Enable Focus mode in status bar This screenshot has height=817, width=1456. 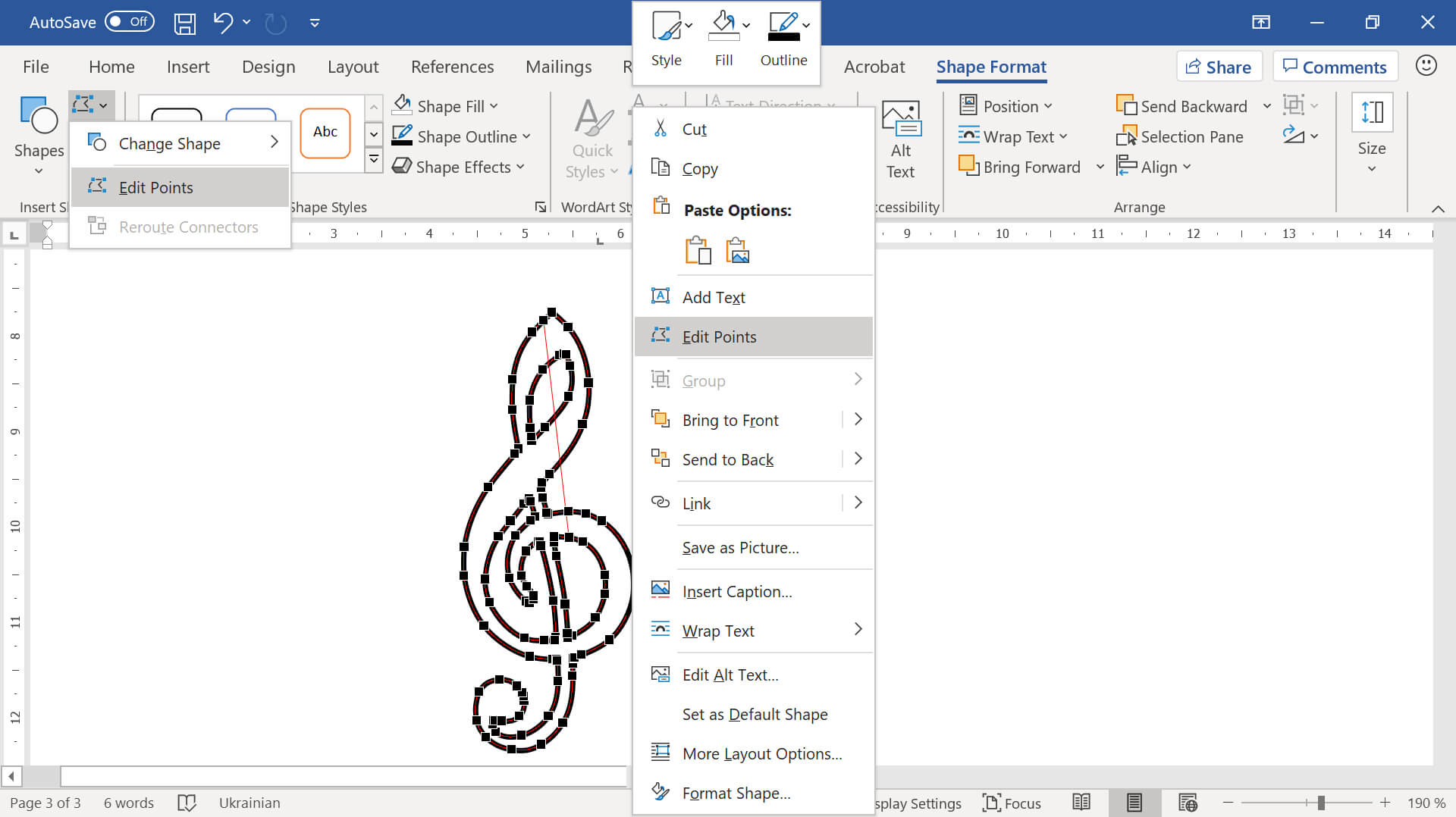coord(1012,803)
